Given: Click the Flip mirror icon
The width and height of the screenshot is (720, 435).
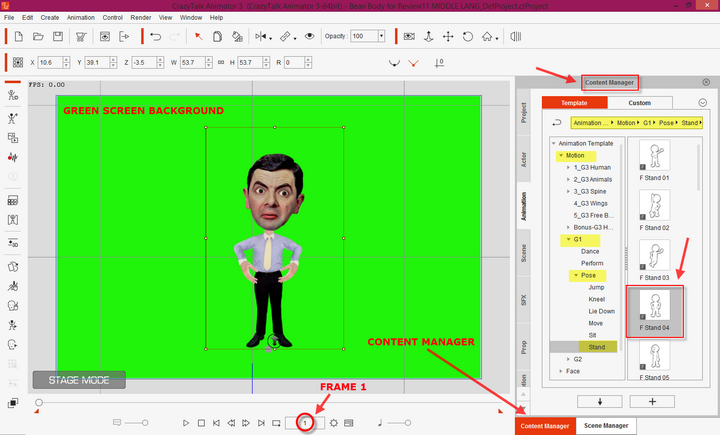Looking at the screenshot, I should [260, 36].
